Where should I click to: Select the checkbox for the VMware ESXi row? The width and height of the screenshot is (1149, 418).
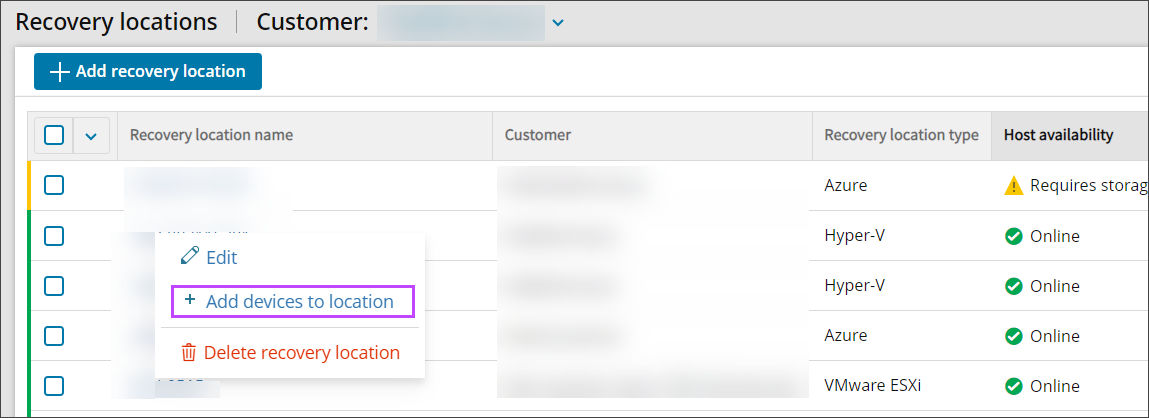point(54,386)
